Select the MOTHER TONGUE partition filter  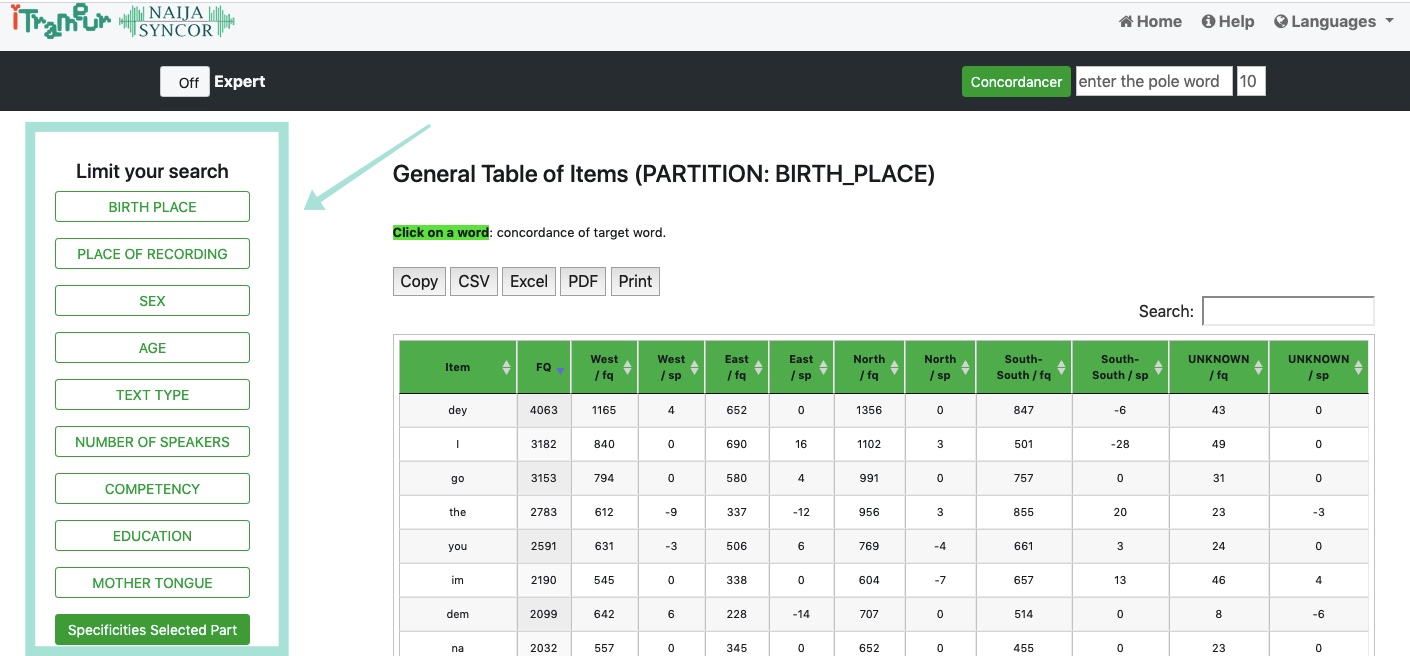tap(152, 583)
